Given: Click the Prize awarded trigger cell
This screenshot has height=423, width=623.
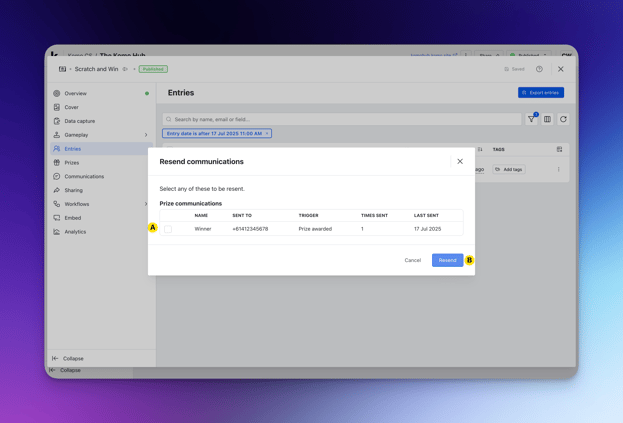Looking at the screenshot, I should (315, 229).
